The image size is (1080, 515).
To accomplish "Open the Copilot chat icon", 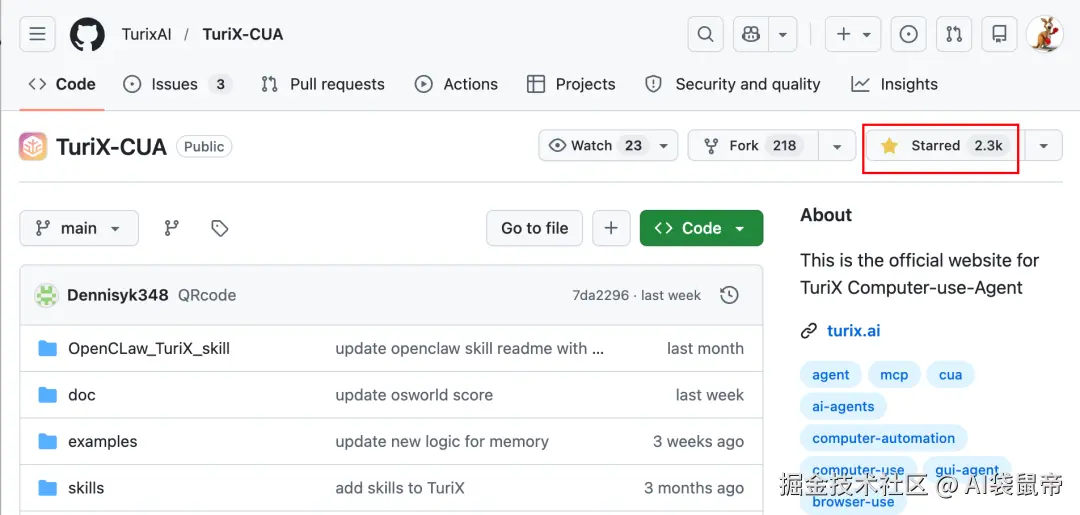I will pyautogui.click(x=751, y=34).
